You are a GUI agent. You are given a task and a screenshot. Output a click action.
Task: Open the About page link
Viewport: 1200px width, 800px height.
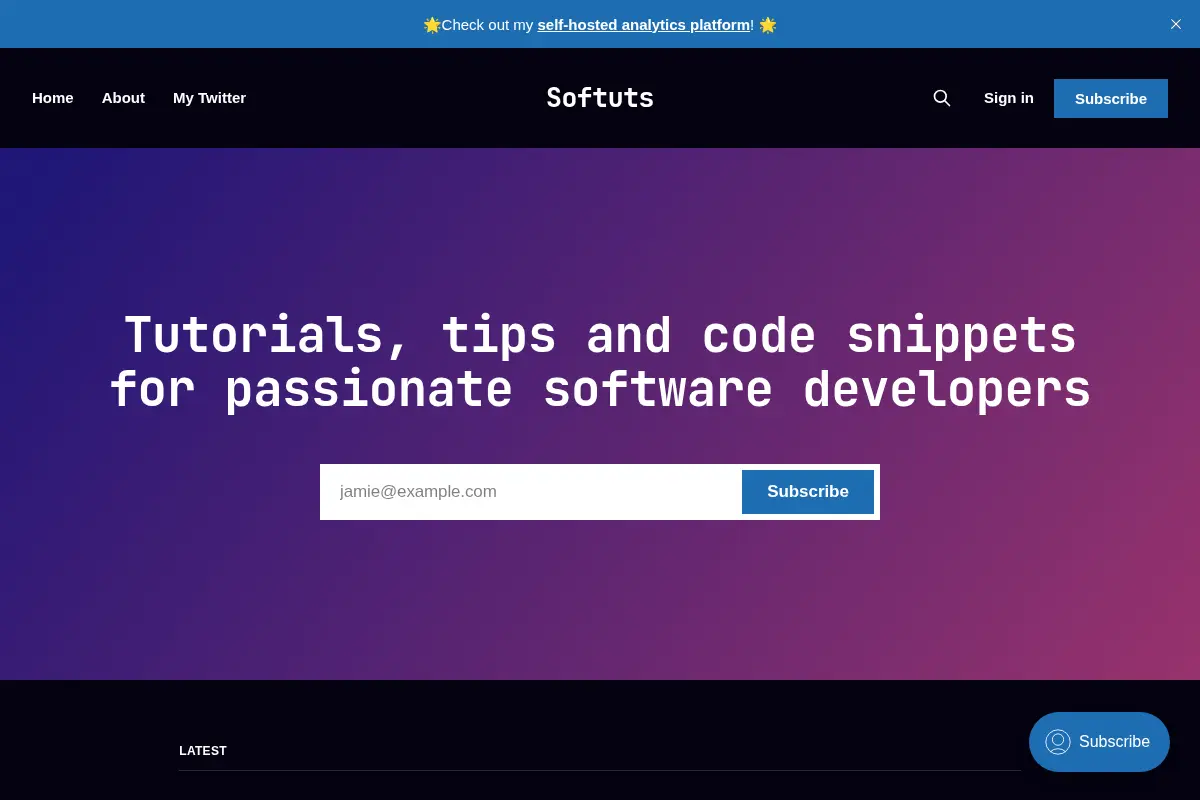(x=123, y=98)
